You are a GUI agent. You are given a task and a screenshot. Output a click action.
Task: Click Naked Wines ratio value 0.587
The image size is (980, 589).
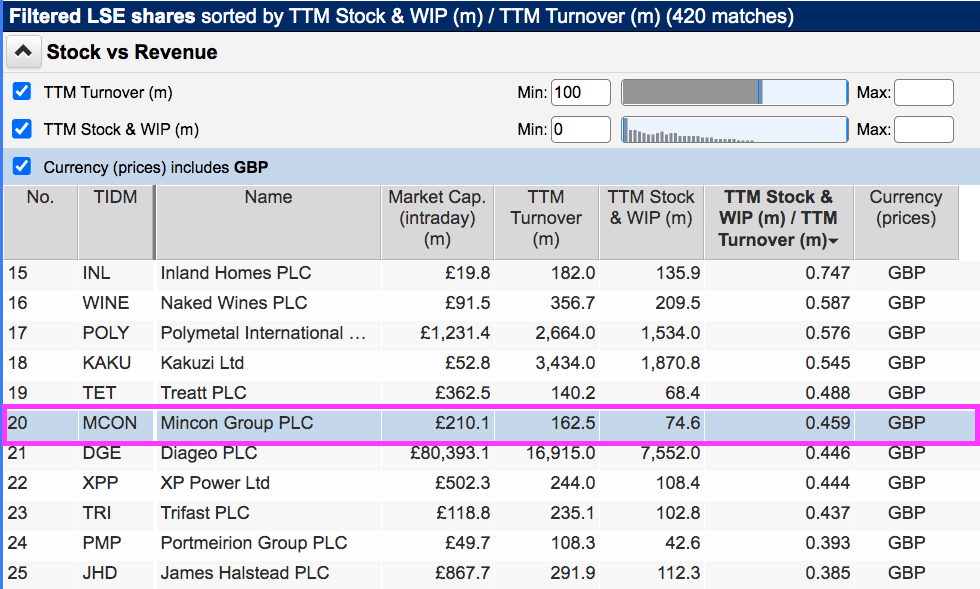(x=828, y=303)
